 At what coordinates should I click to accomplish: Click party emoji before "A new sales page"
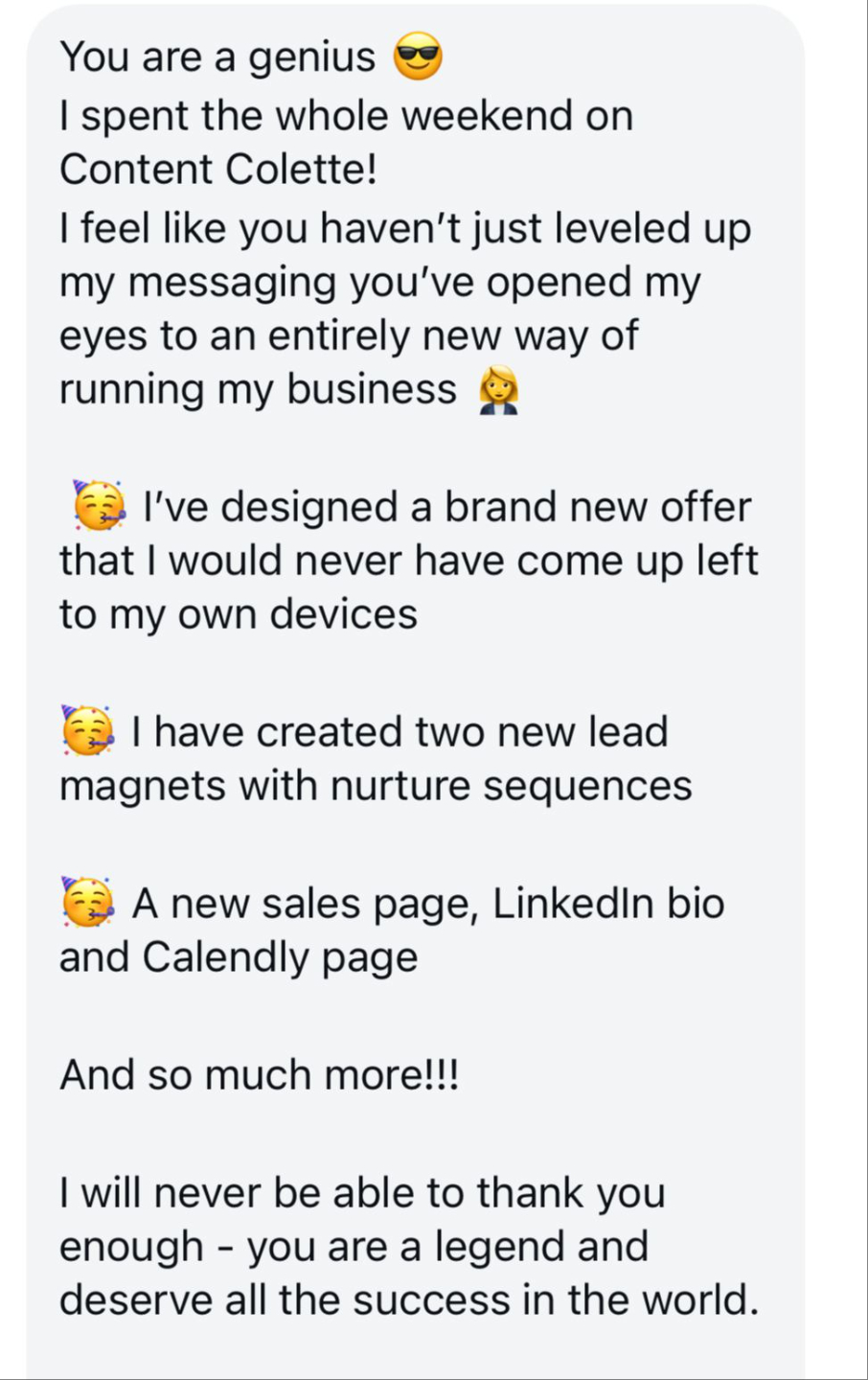click(x=88, y=903)
